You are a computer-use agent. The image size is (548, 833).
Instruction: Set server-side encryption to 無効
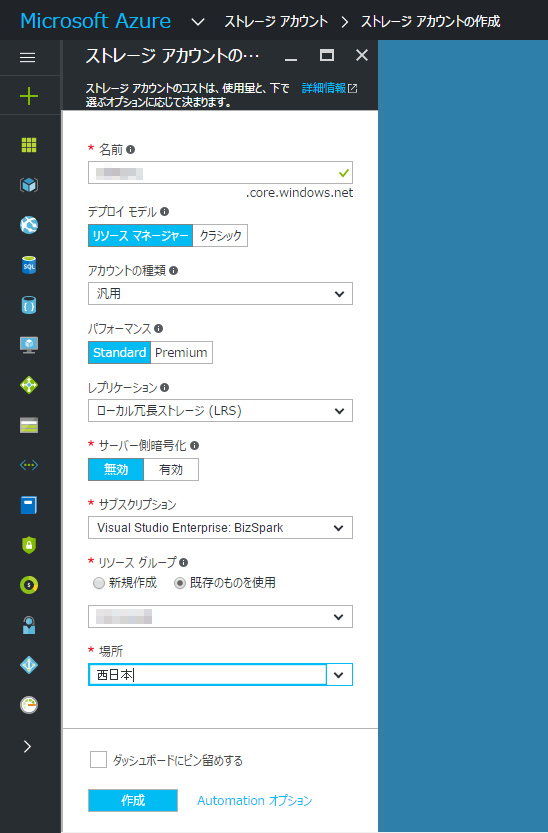click(116, 470)
